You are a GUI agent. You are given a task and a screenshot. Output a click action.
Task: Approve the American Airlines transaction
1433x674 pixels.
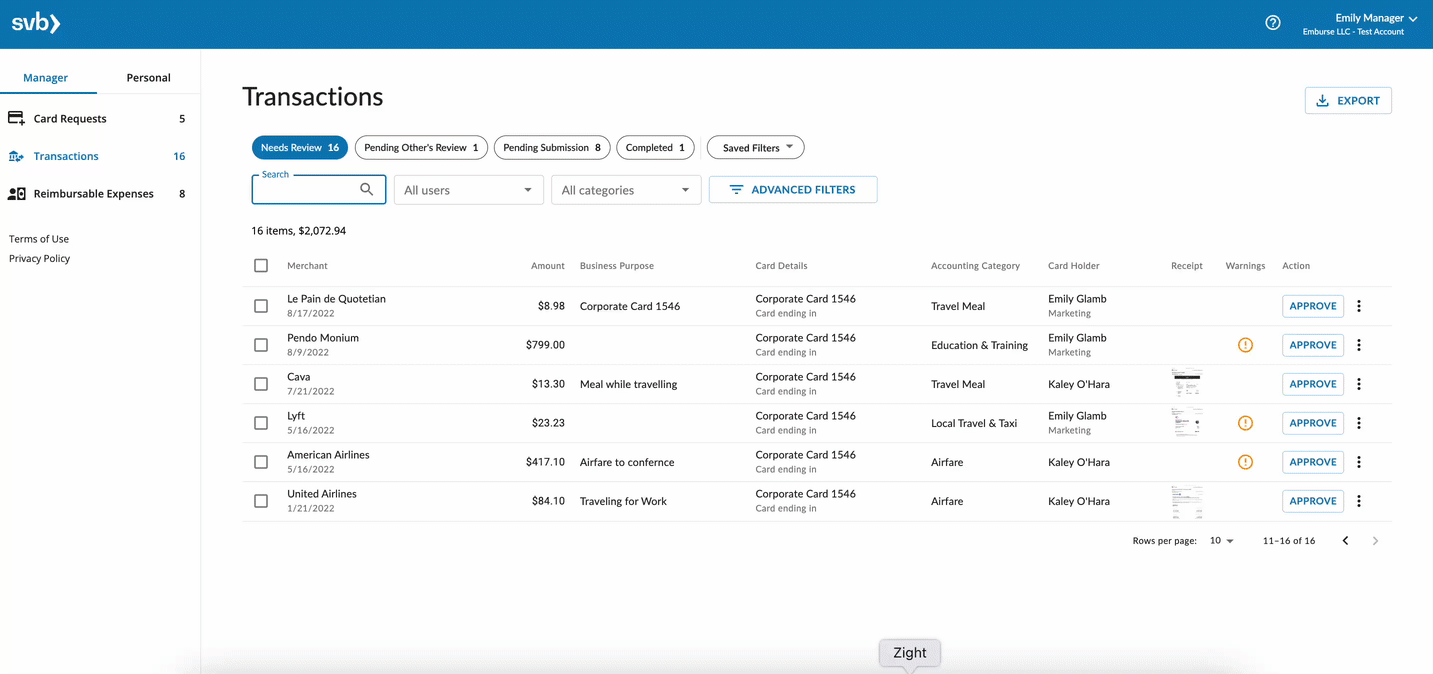pyautogui.click(x=1313, y=462)
